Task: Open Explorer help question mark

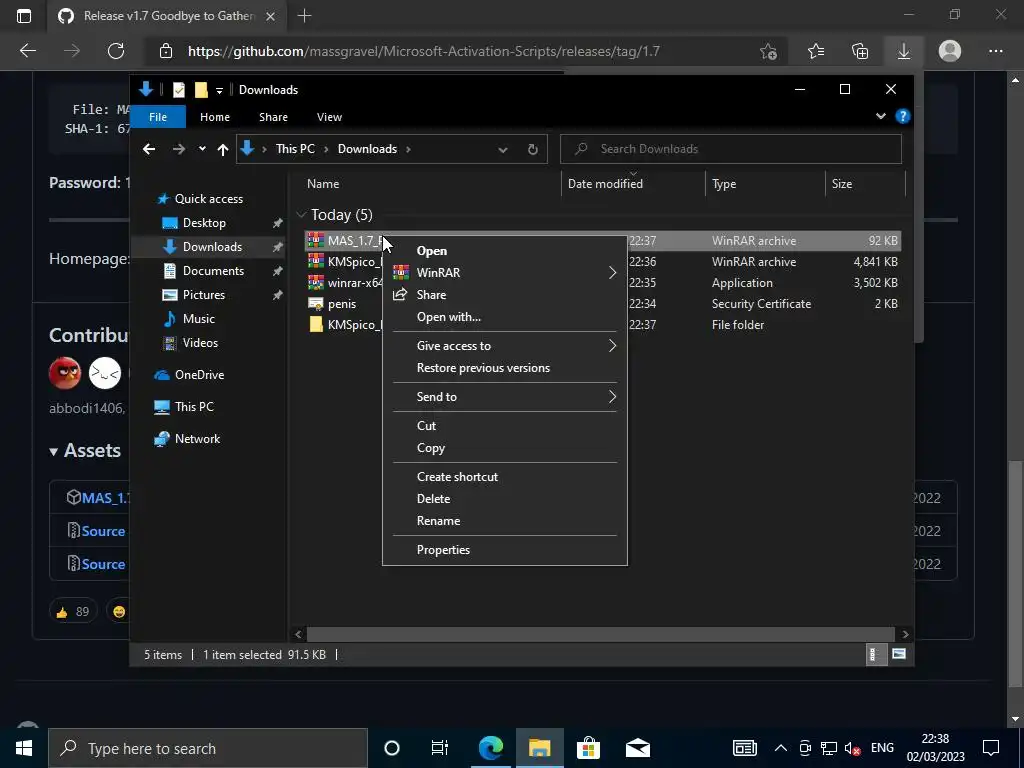Action: [x=903, y=116]
